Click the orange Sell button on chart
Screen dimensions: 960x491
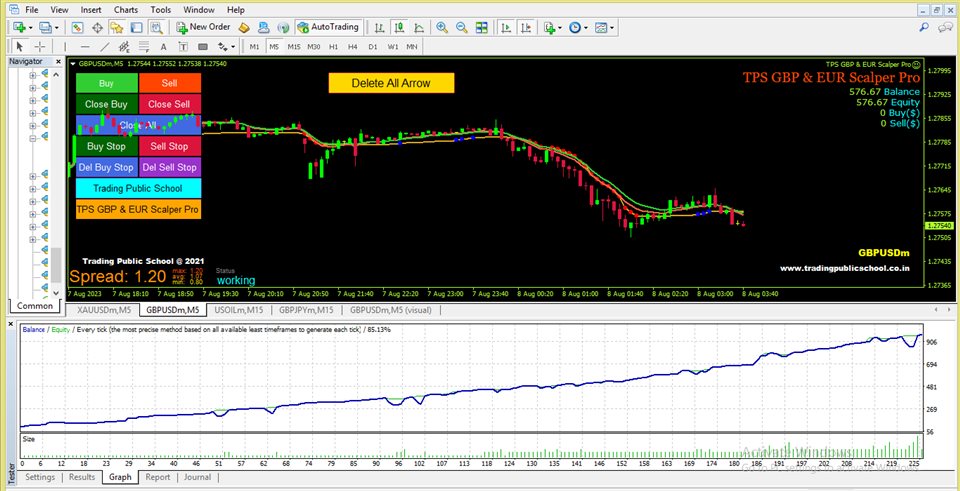coord(170,83)
